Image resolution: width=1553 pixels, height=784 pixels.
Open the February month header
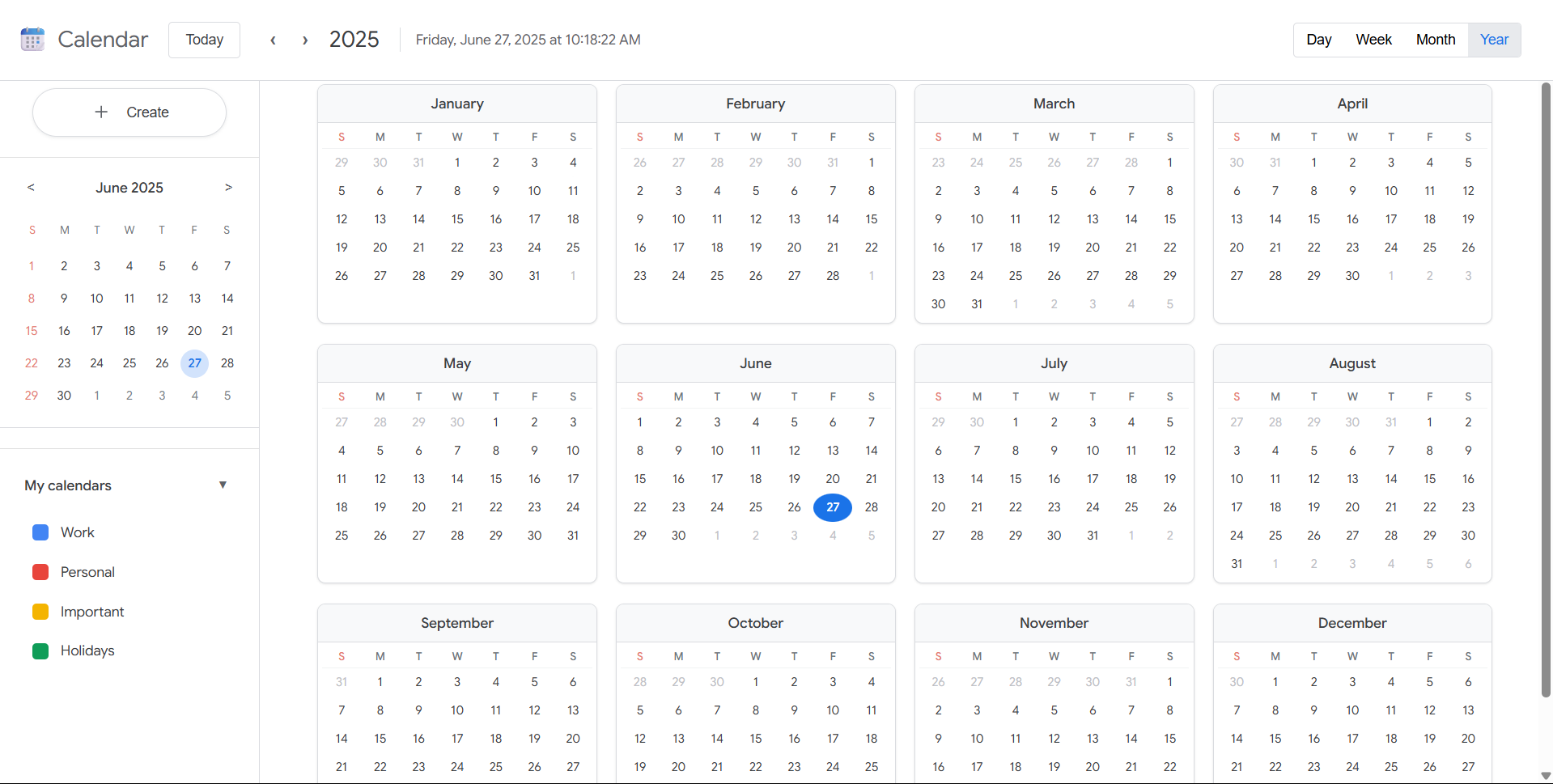coord(756,104)
